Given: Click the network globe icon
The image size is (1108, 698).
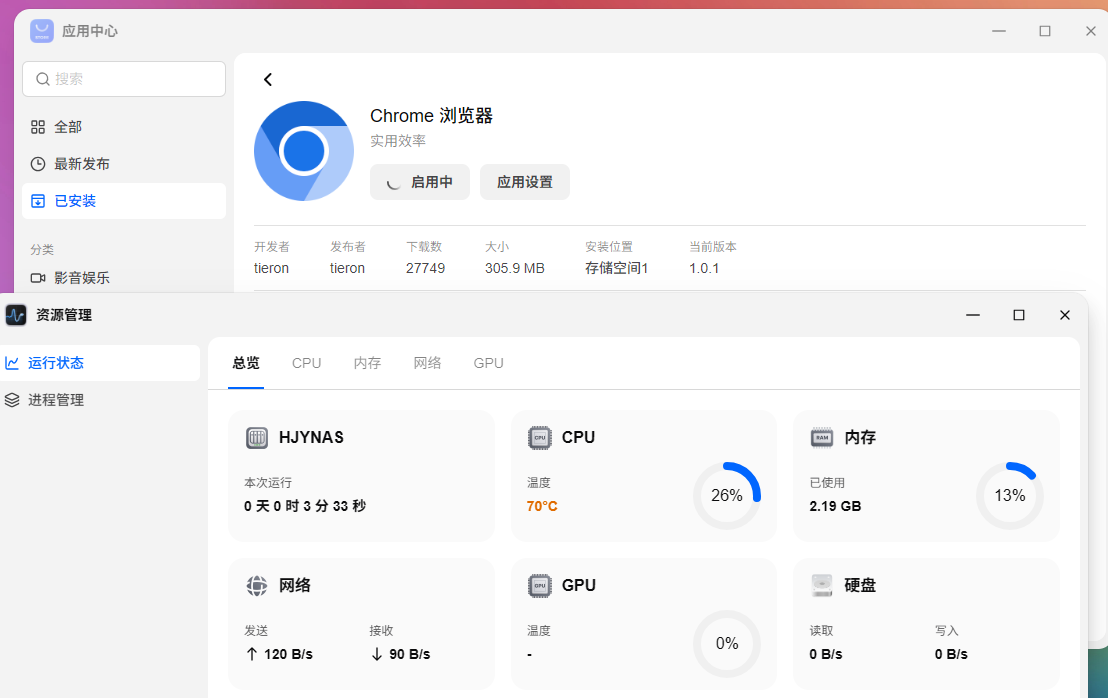Looking at the screenshot, I should click(257, 586).
